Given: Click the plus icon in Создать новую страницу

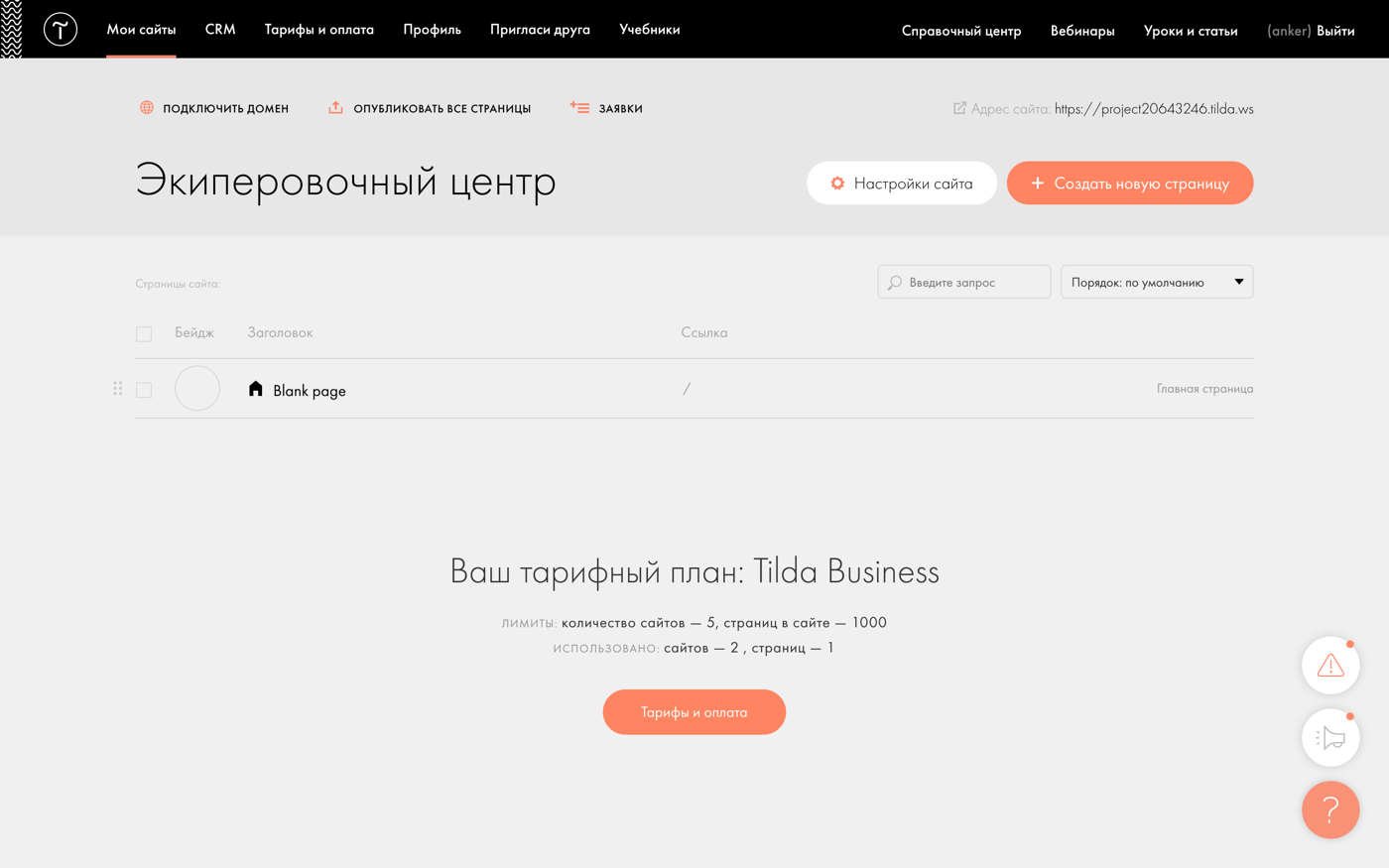Looking at the screenshot, I should pos(1038,184).
